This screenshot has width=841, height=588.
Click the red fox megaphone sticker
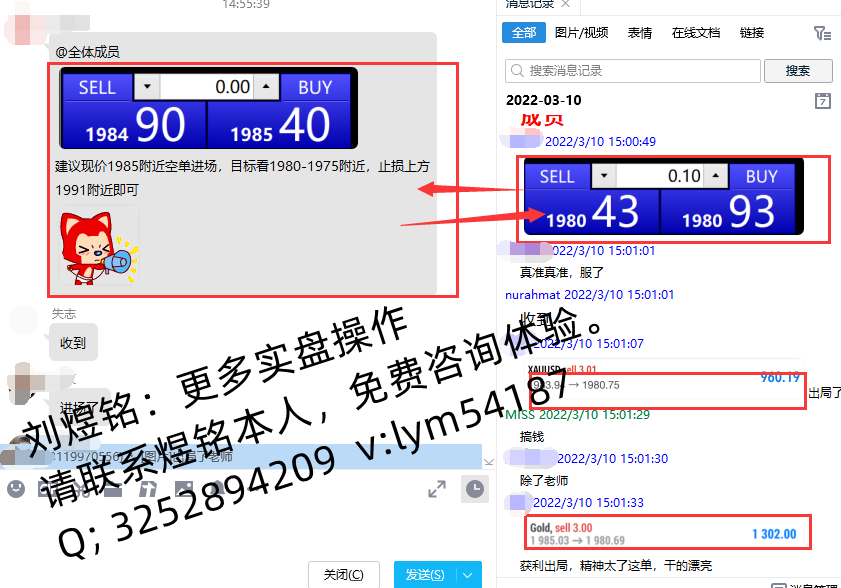click(x=97, y=246)
